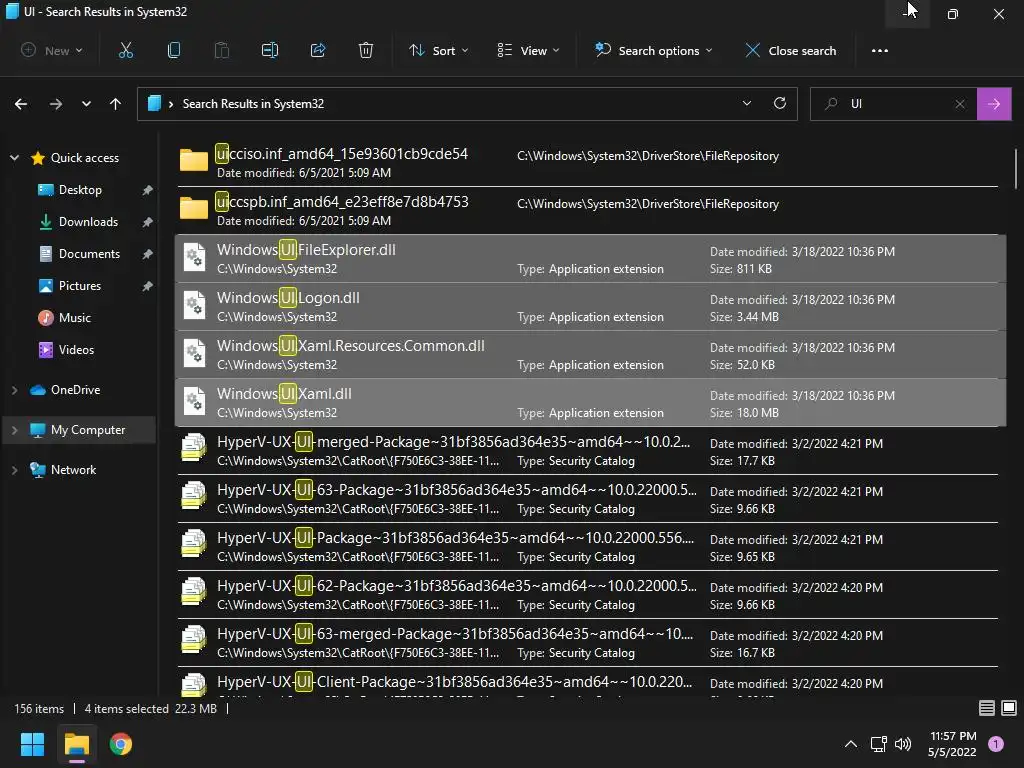Go up one folder level
Screen dimensions: 1024x768
coord(116,104)
